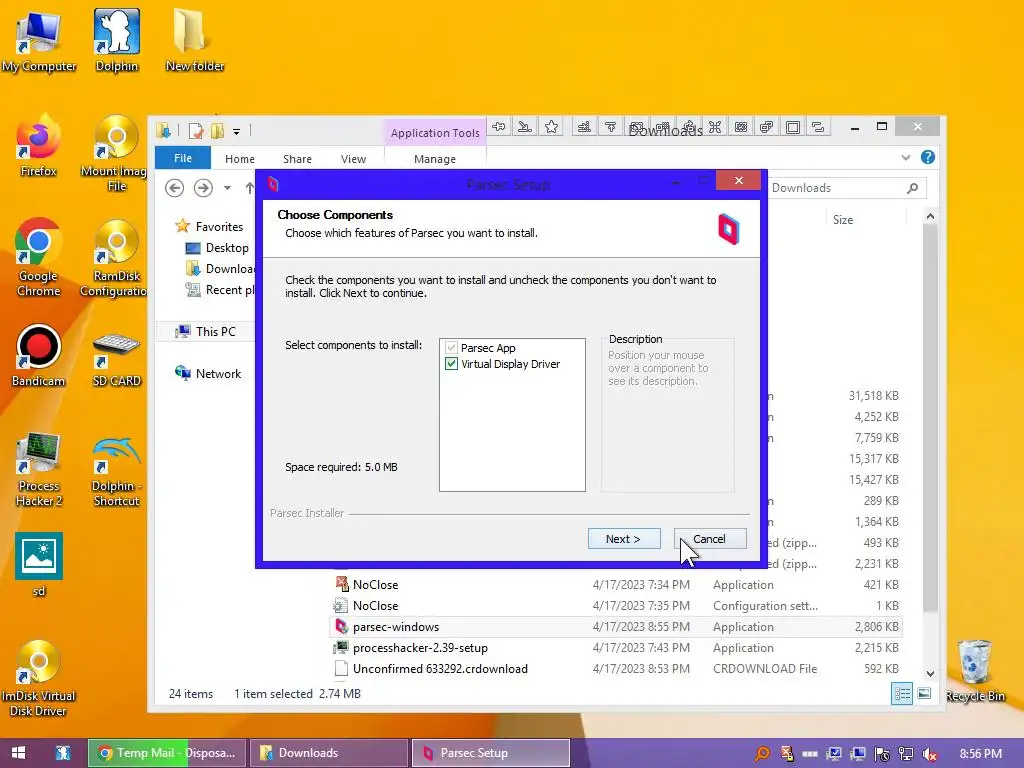Open the File tab in the Downloads window
This screenshot has height=768, width=1024.
tap(183, 158)
